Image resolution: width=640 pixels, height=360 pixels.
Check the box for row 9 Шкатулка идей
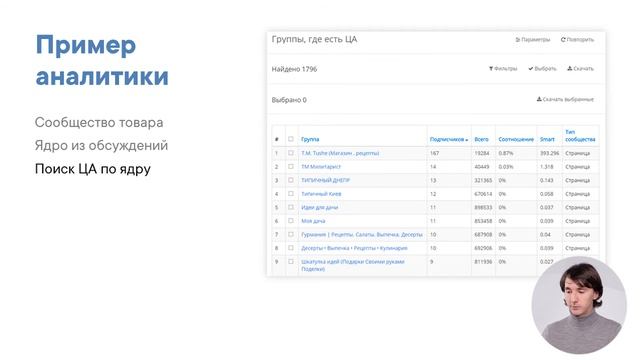pos(291,261)
